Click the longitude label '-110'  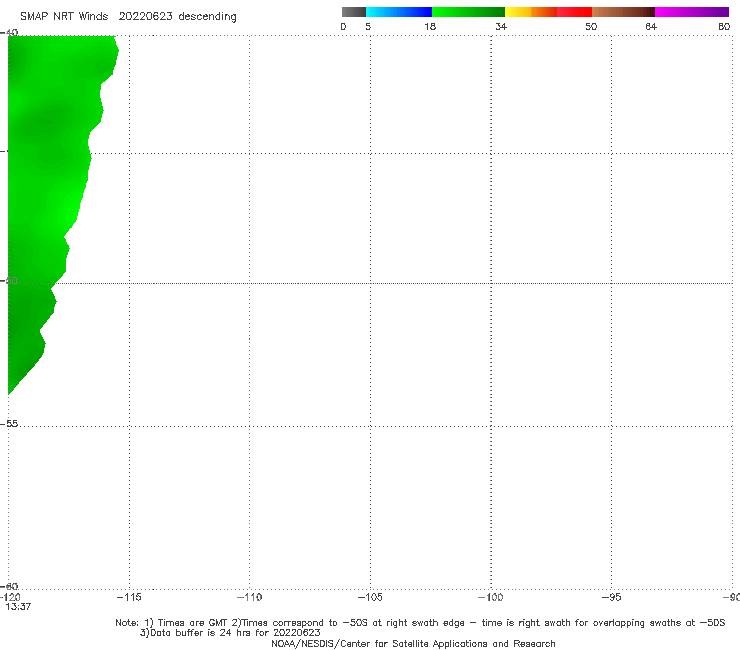tap(249, 597)
